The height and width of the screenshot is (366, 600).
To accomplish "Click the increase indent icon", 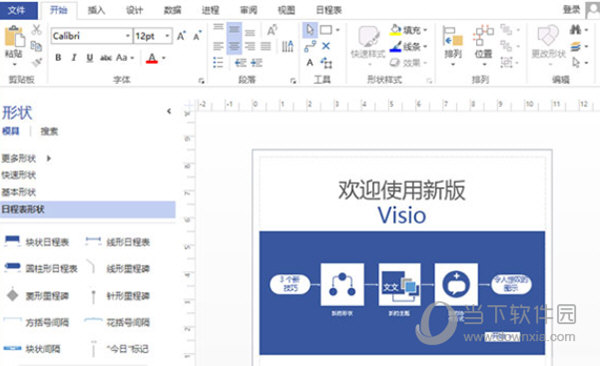I will 256,62.
